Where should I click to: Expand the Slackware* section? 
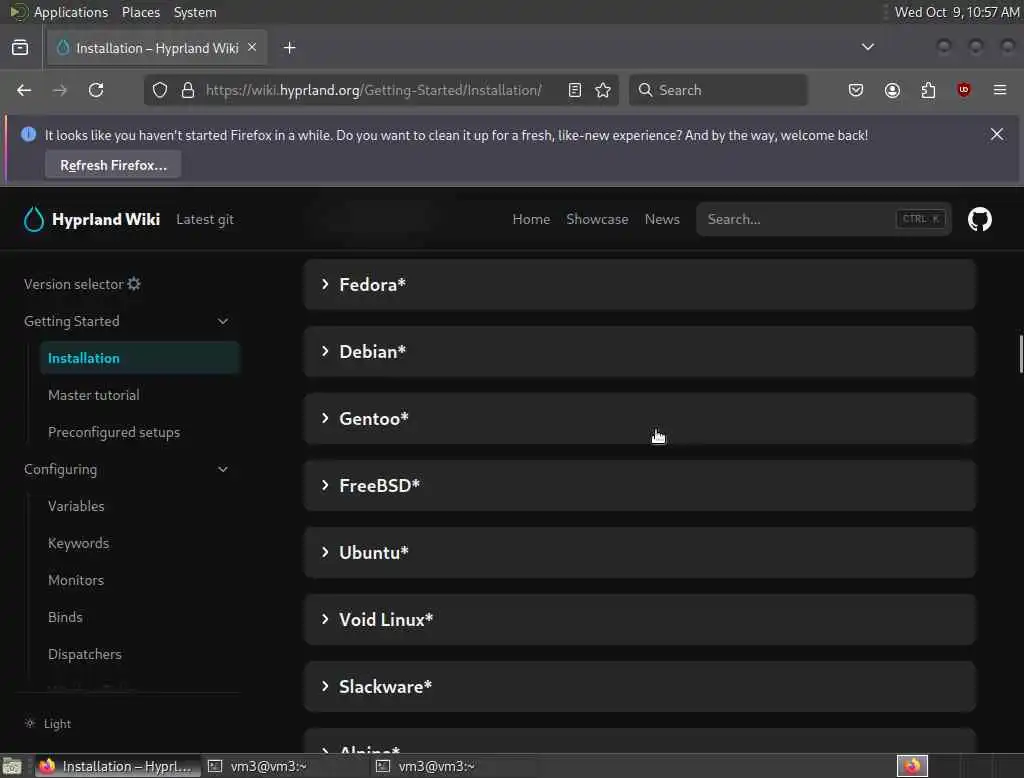coord(639,687)
